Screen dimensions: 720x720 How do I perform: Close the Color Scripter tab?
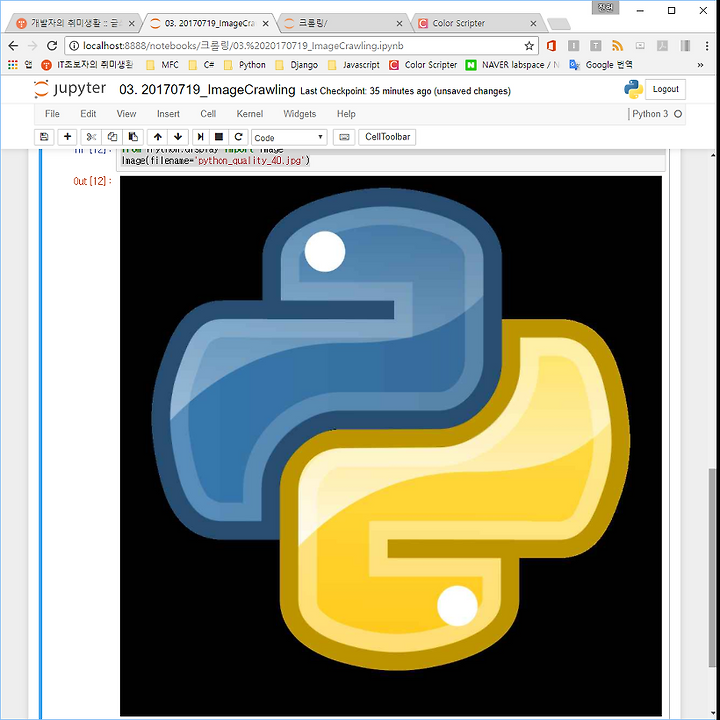pos(533,23)
